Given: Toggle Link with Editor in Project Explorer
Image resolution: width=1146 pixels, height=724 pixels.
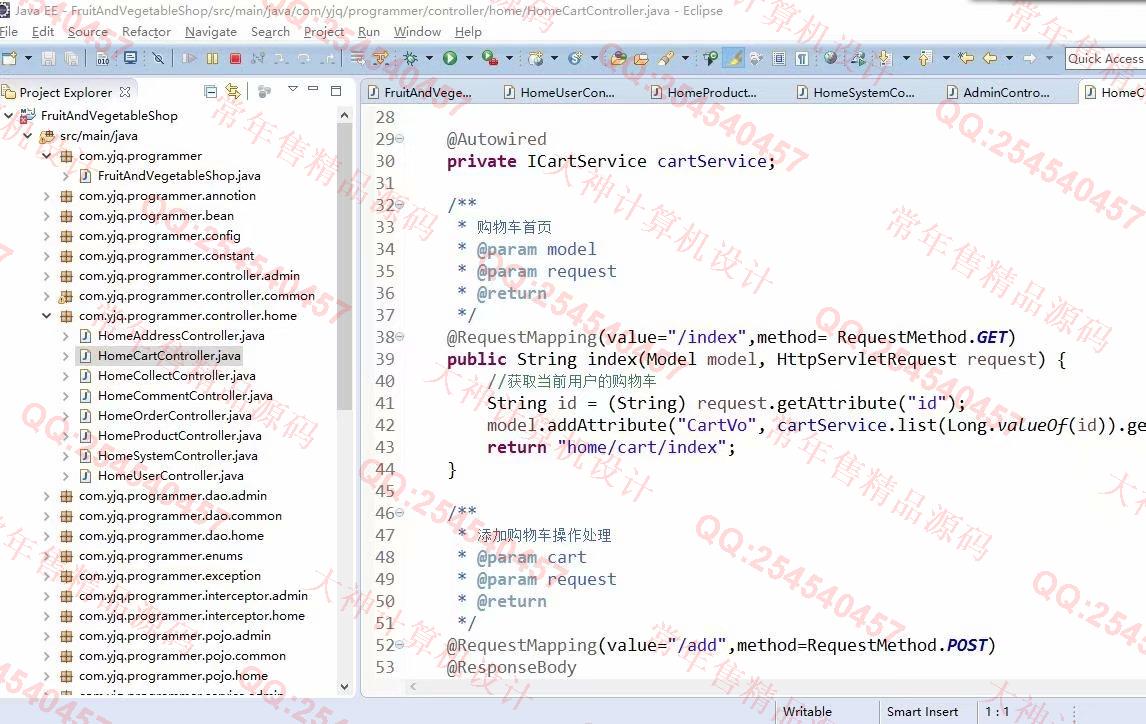Looking at the screenshot, I should tap(233, 92).
